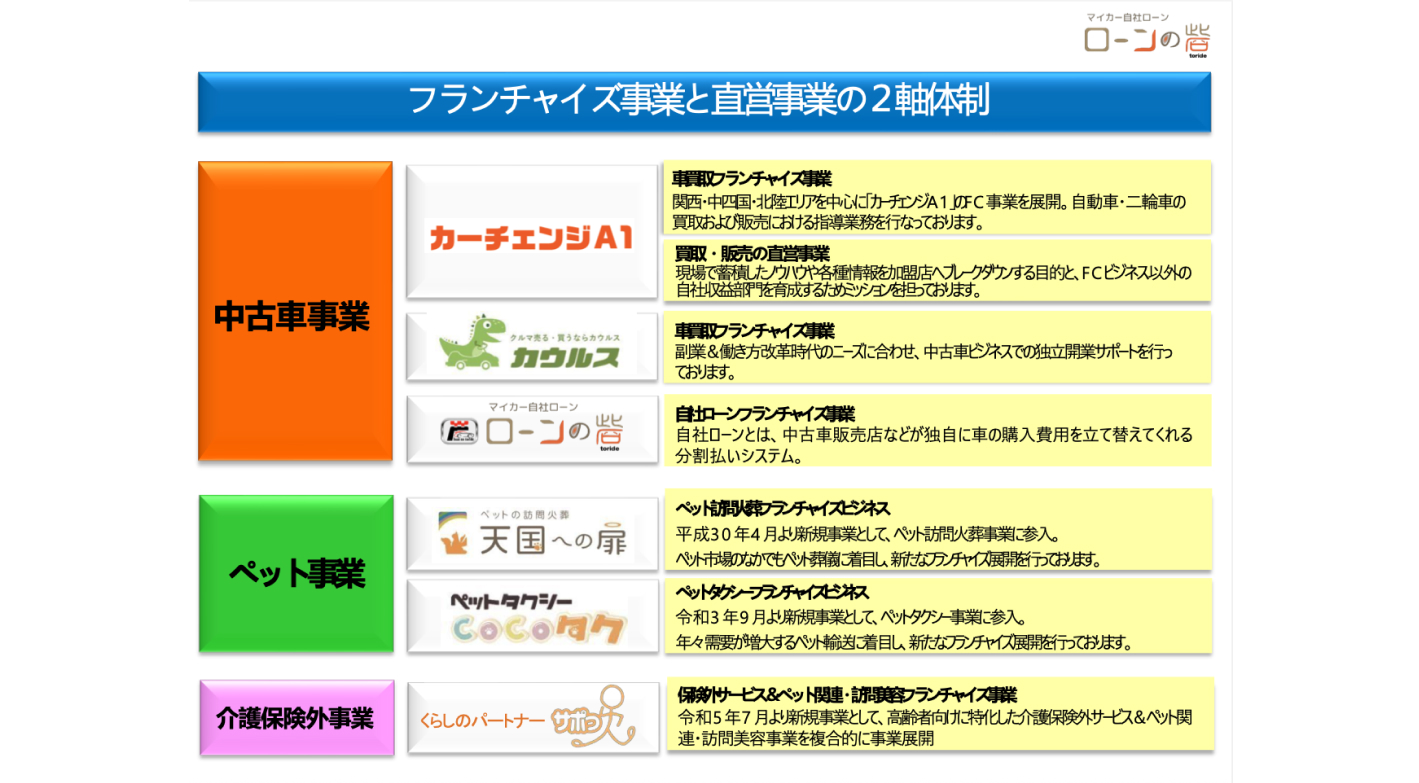Select the orange 中古車事業 block
The height and width of the screenshot is (783, 1419).
[295, 310]
